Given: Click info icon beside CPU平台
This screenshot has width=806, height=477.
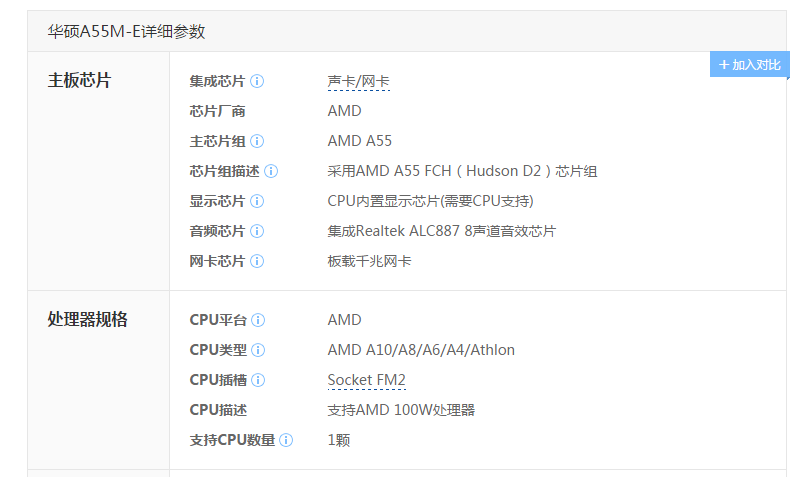Looking at the screenshot, I should 258,320.
